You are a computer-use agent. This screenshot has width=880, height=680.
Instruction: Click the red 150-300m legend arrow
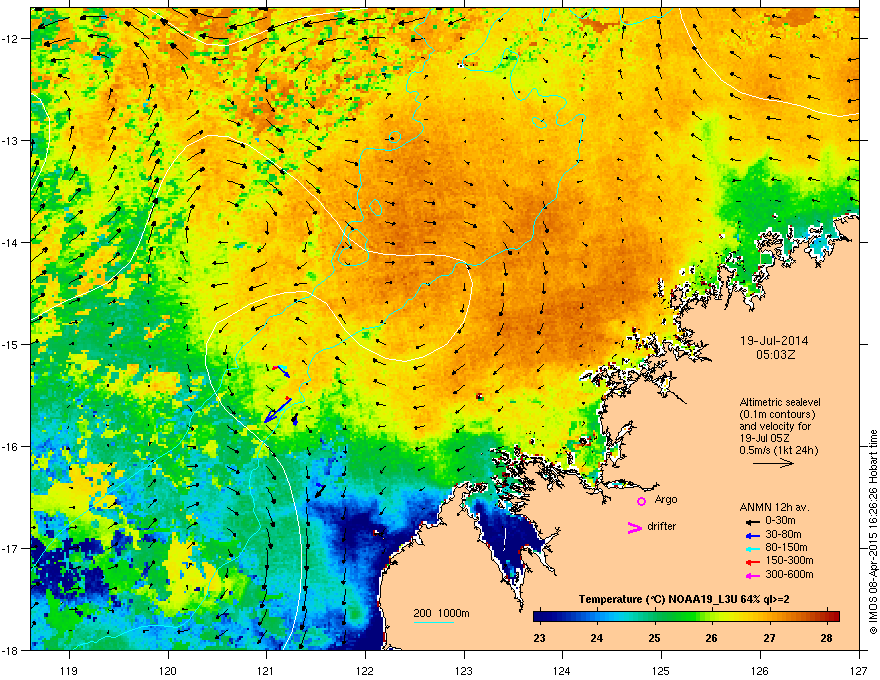pos(753,562)
